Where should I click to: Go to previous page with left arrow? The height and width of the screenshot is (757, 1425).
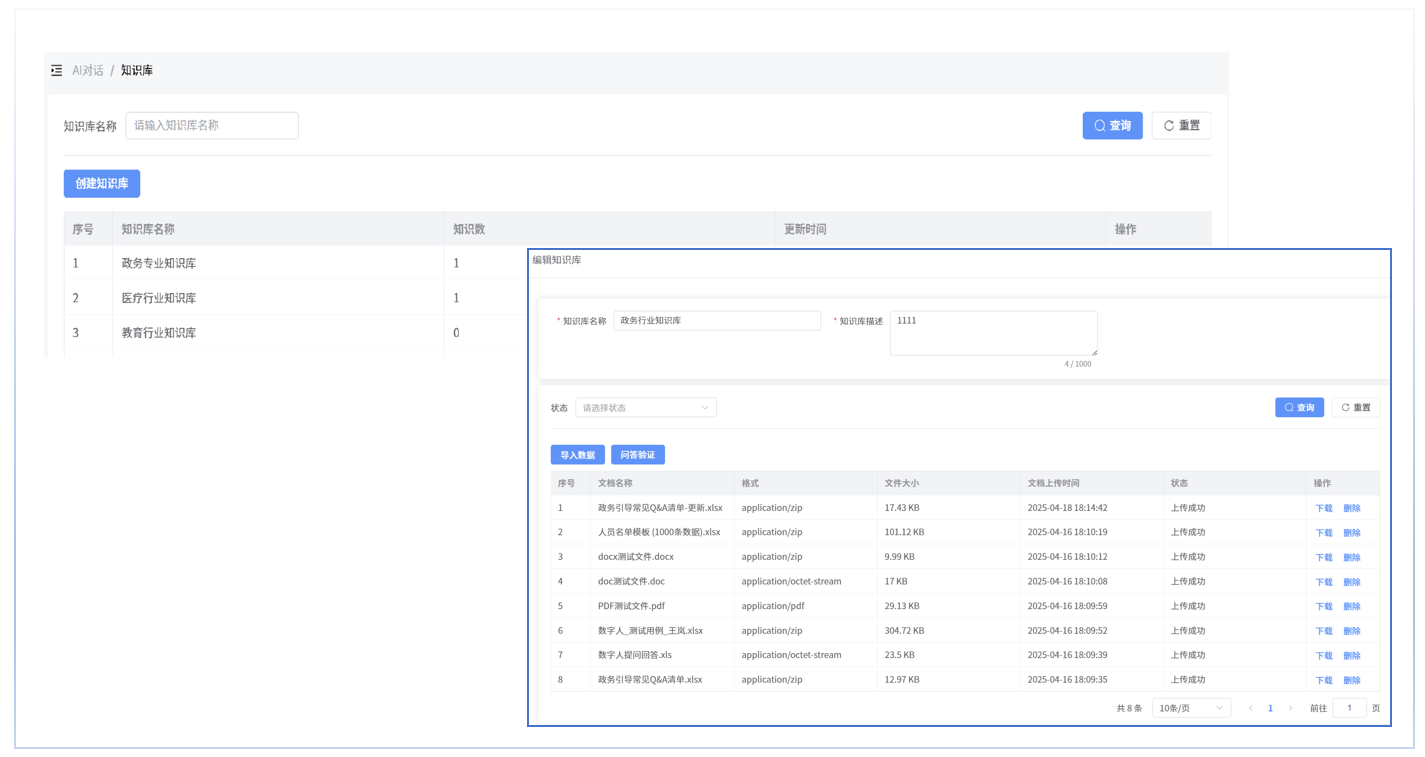(1250, 708)
